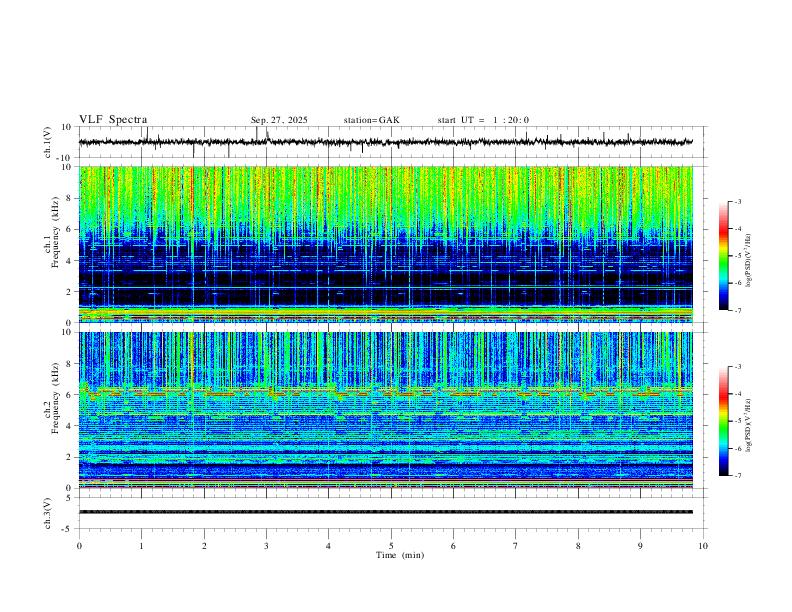Click the "-7" tick on ch.1 color bar

(x=738, y=310)
